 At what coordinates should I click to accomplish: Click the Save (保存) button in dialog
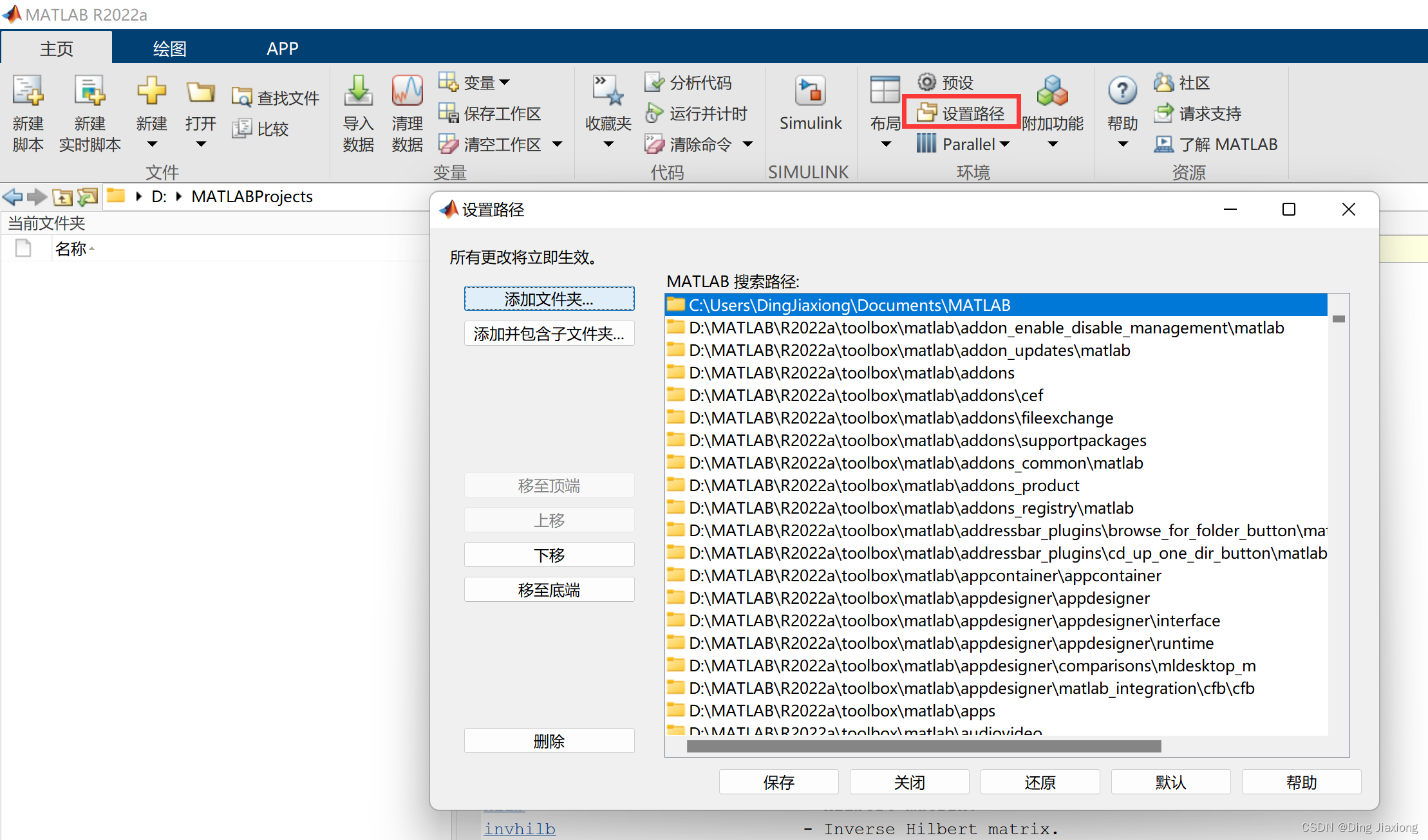pos(778,782)
